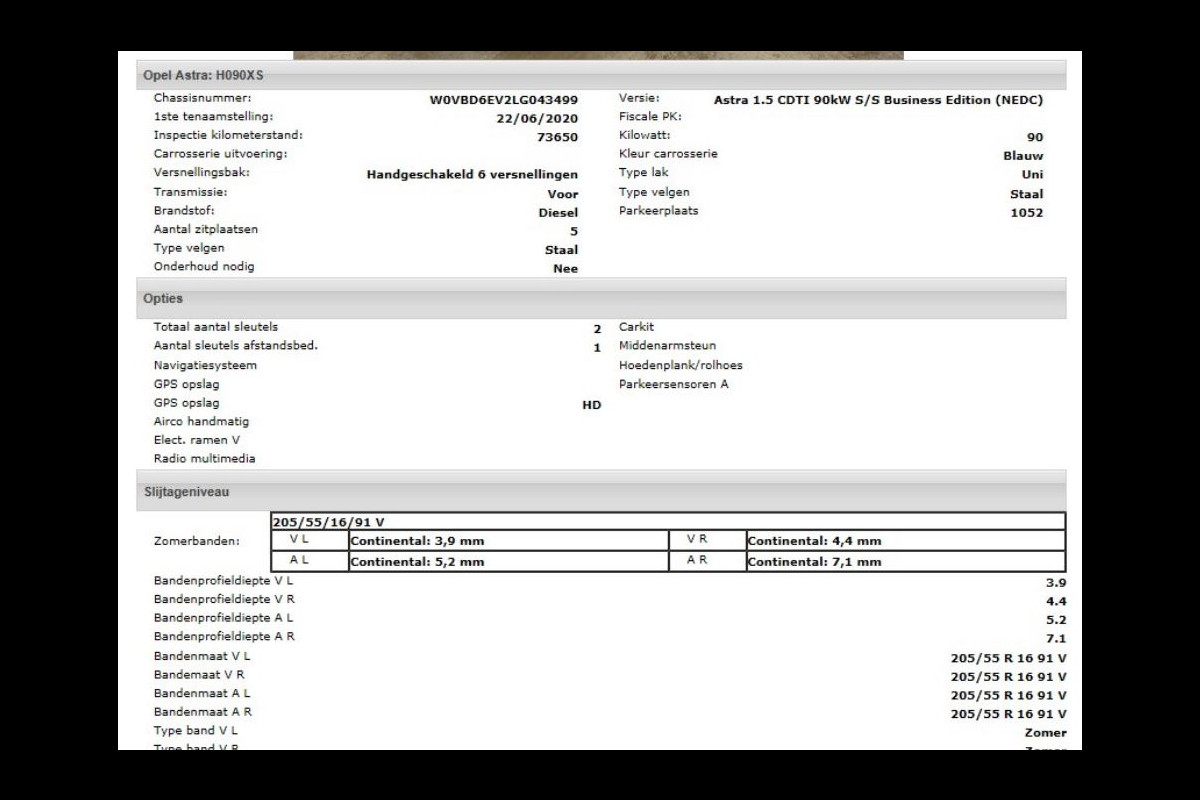Click the Navigatiesysteem option label
Image resolution: width=1200 pixels, height=800 pixels.
click(205, 366)
